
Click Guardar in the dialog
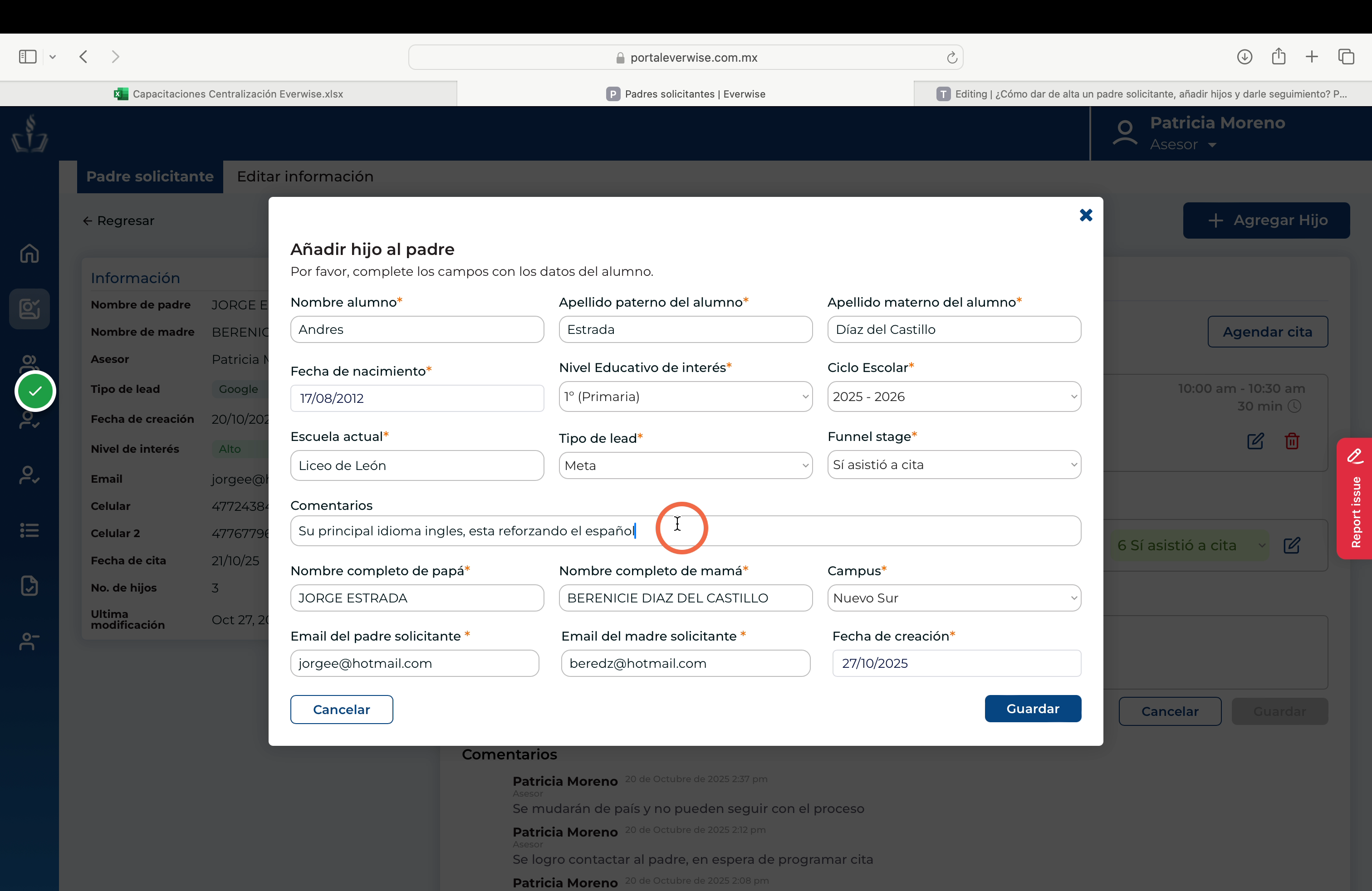point(1033,708)
